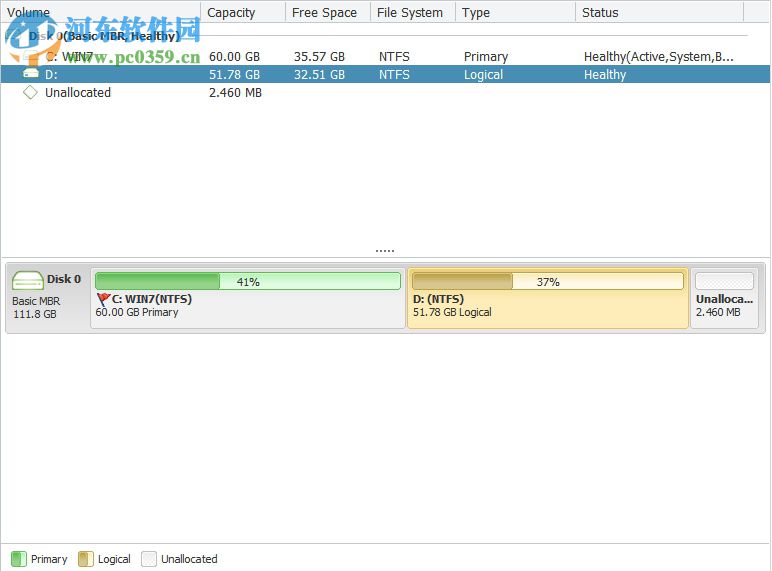Image resolution: width=772 pixels, height=571 pixels.
Task: Click the Logical legend label
Action: coord(114,559)
